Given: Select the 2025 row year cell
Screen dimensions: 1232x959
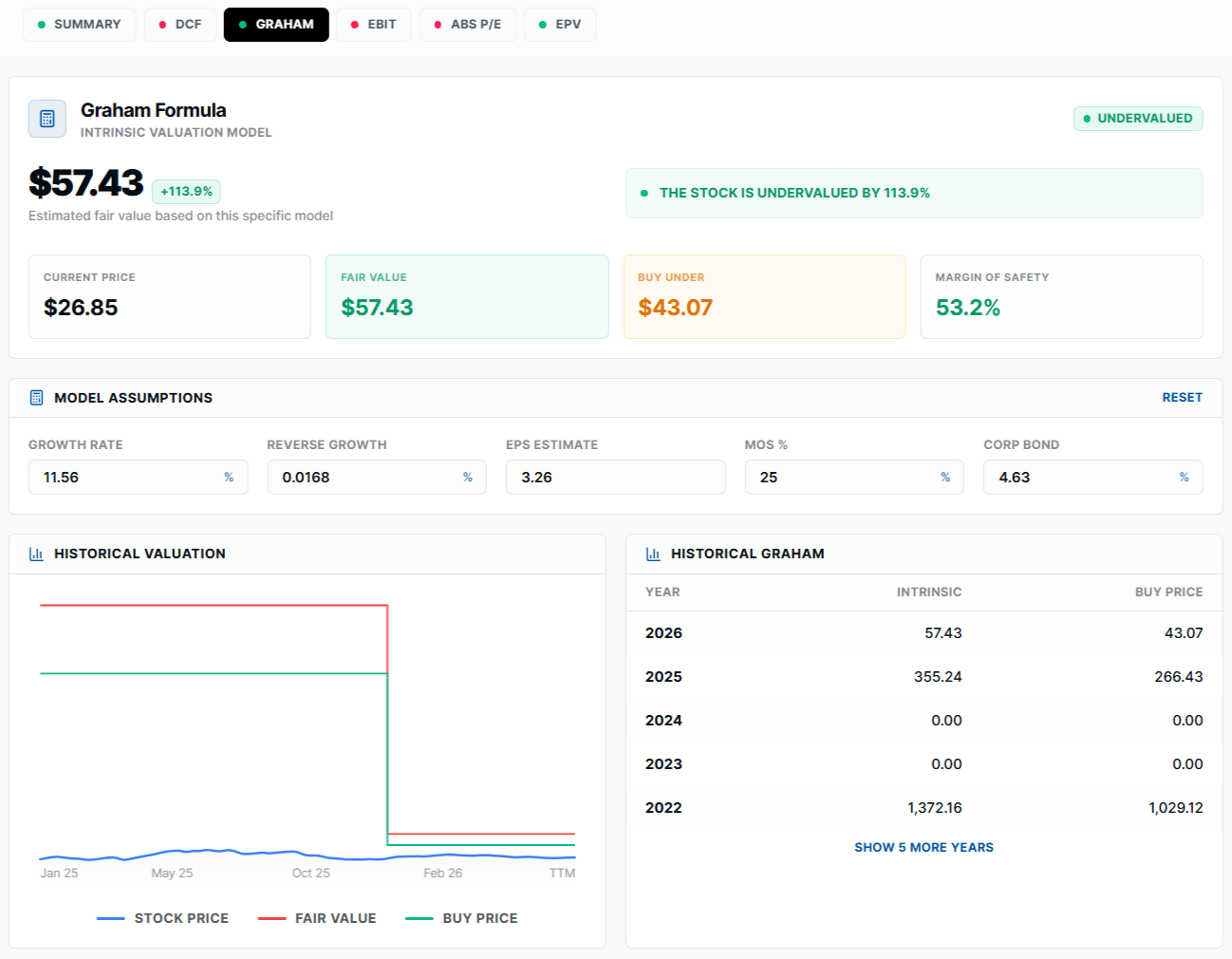Looking at the screenshot, I should pyautogui.click(x=663, y=677).
